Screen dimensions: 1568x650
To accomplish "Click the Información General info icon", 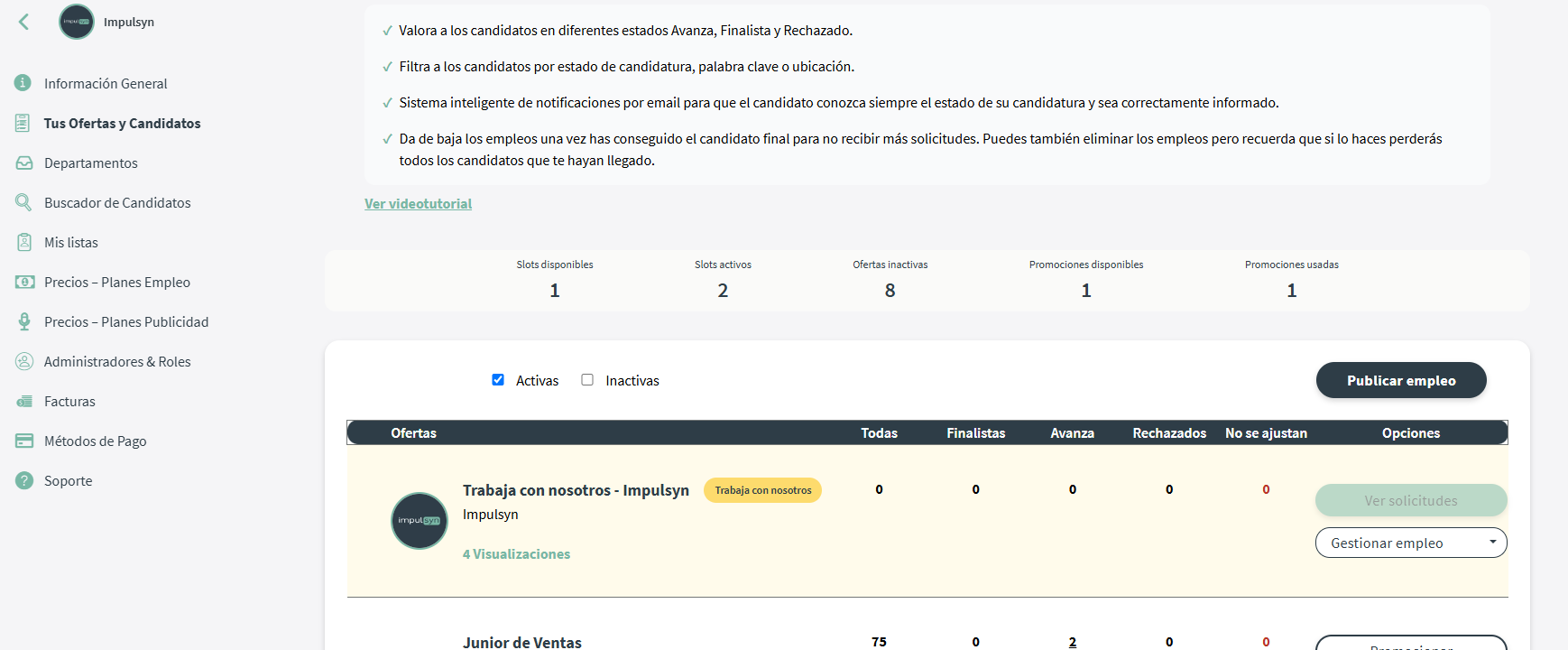I will click(x=23, y=83).
